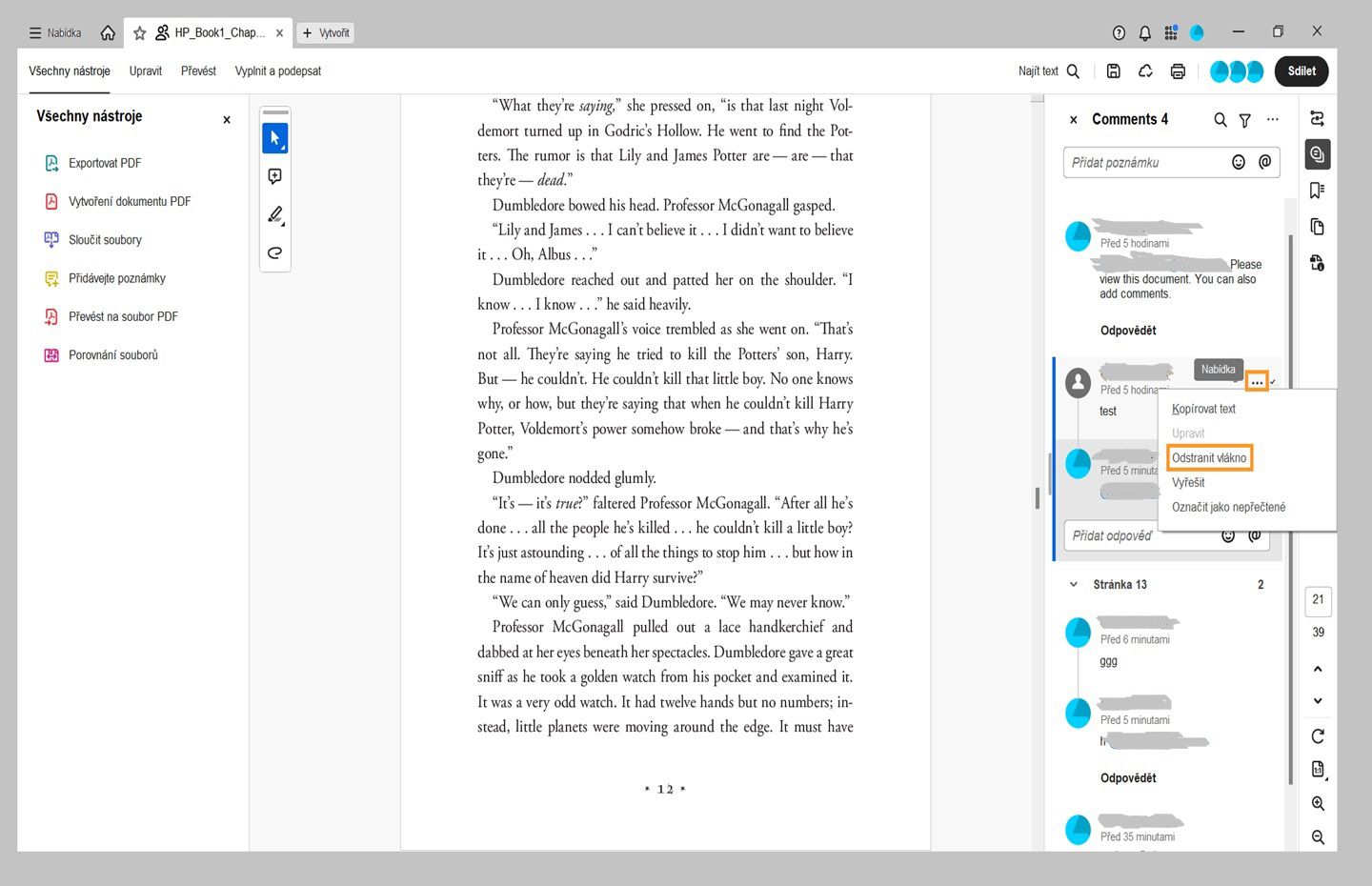Open the collaborator avatars group
The width and height of the screenshot is (1372, 886).
point(1237,71)
